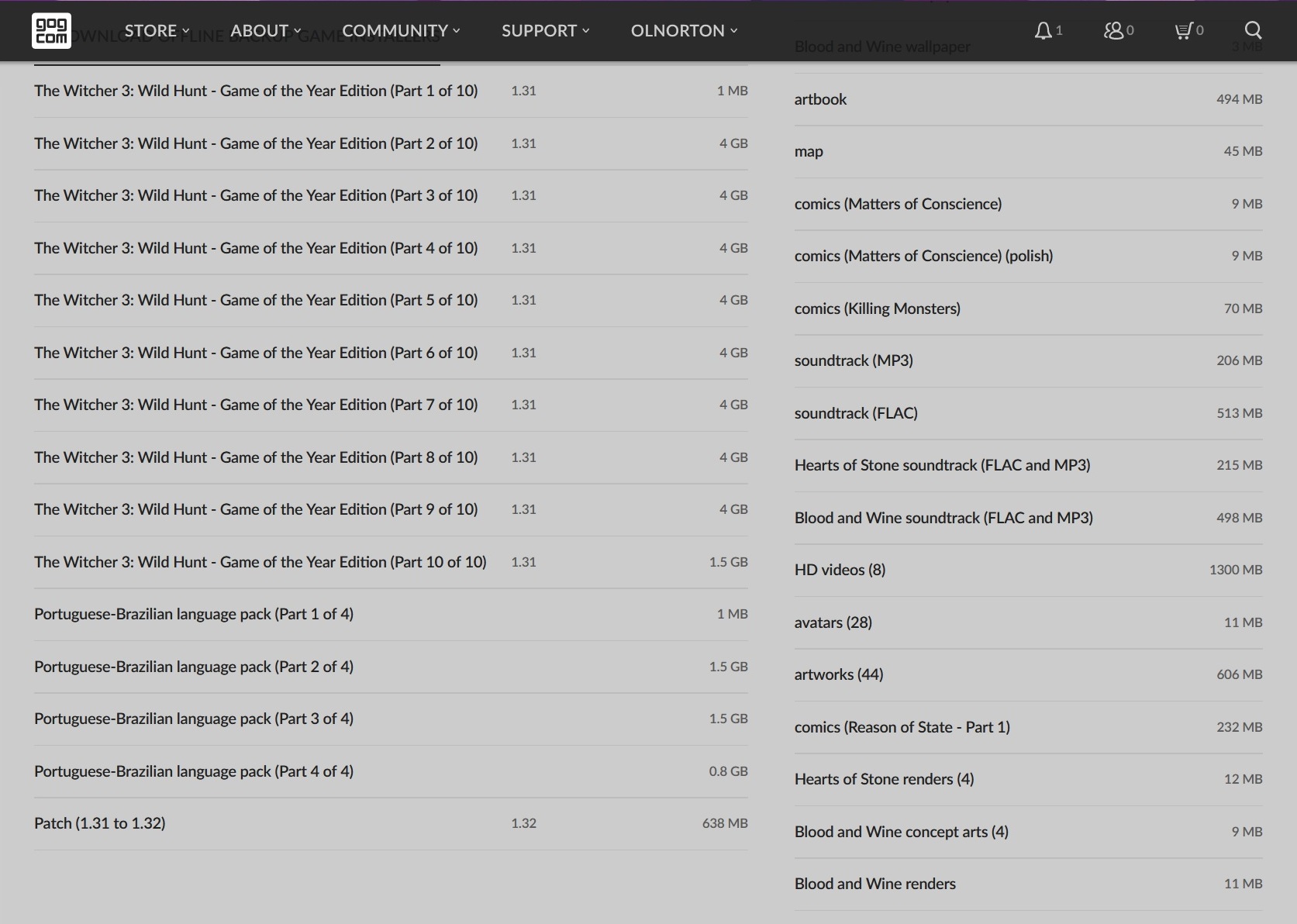Click the 1300 MB HD videos size
The width and height of the screenshot is (1297, 924).
click(x=1236, y=570)
